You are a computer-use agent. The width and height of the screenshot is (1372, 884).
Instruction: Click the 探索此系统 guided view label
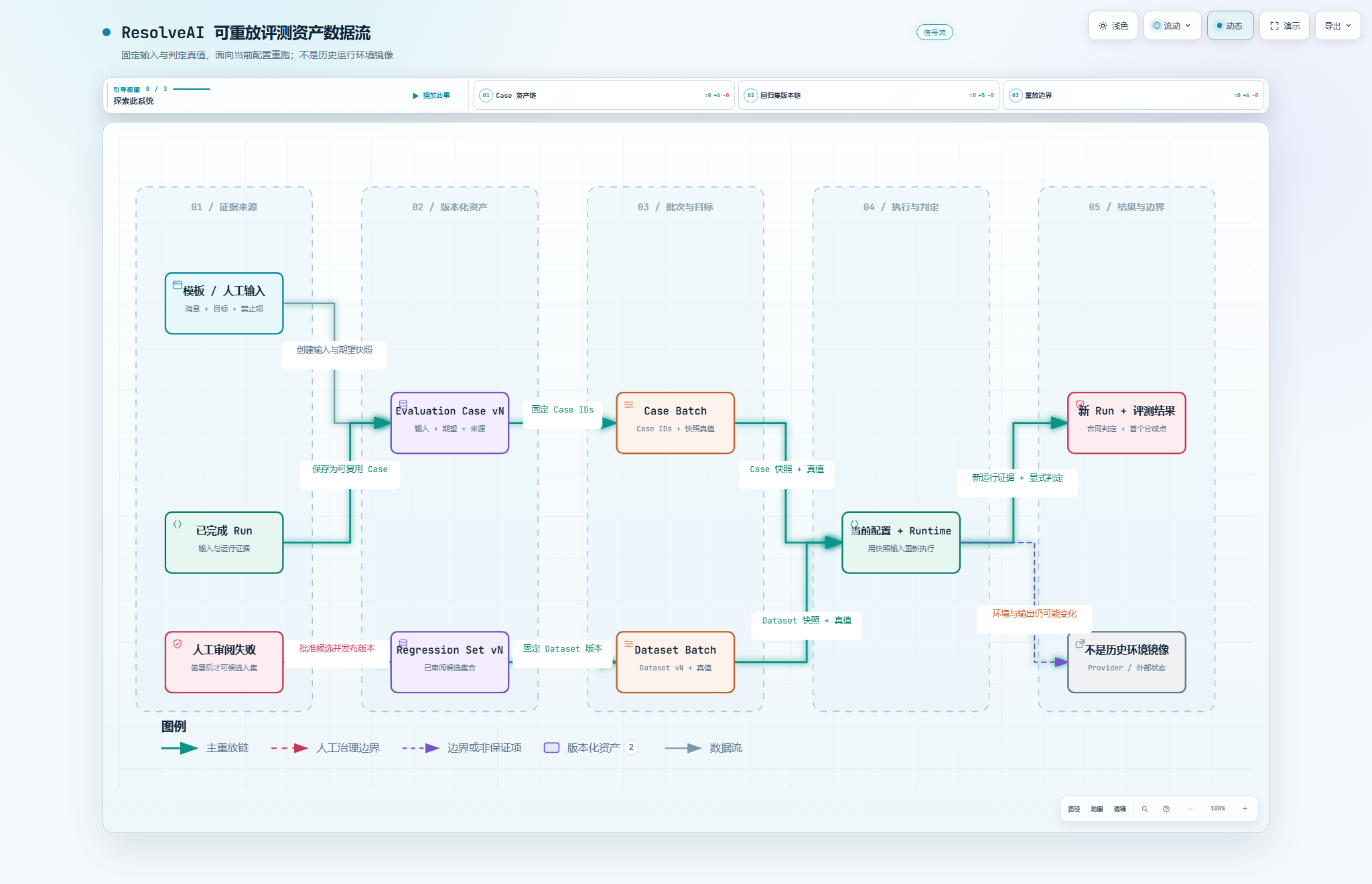click(133, 101)
